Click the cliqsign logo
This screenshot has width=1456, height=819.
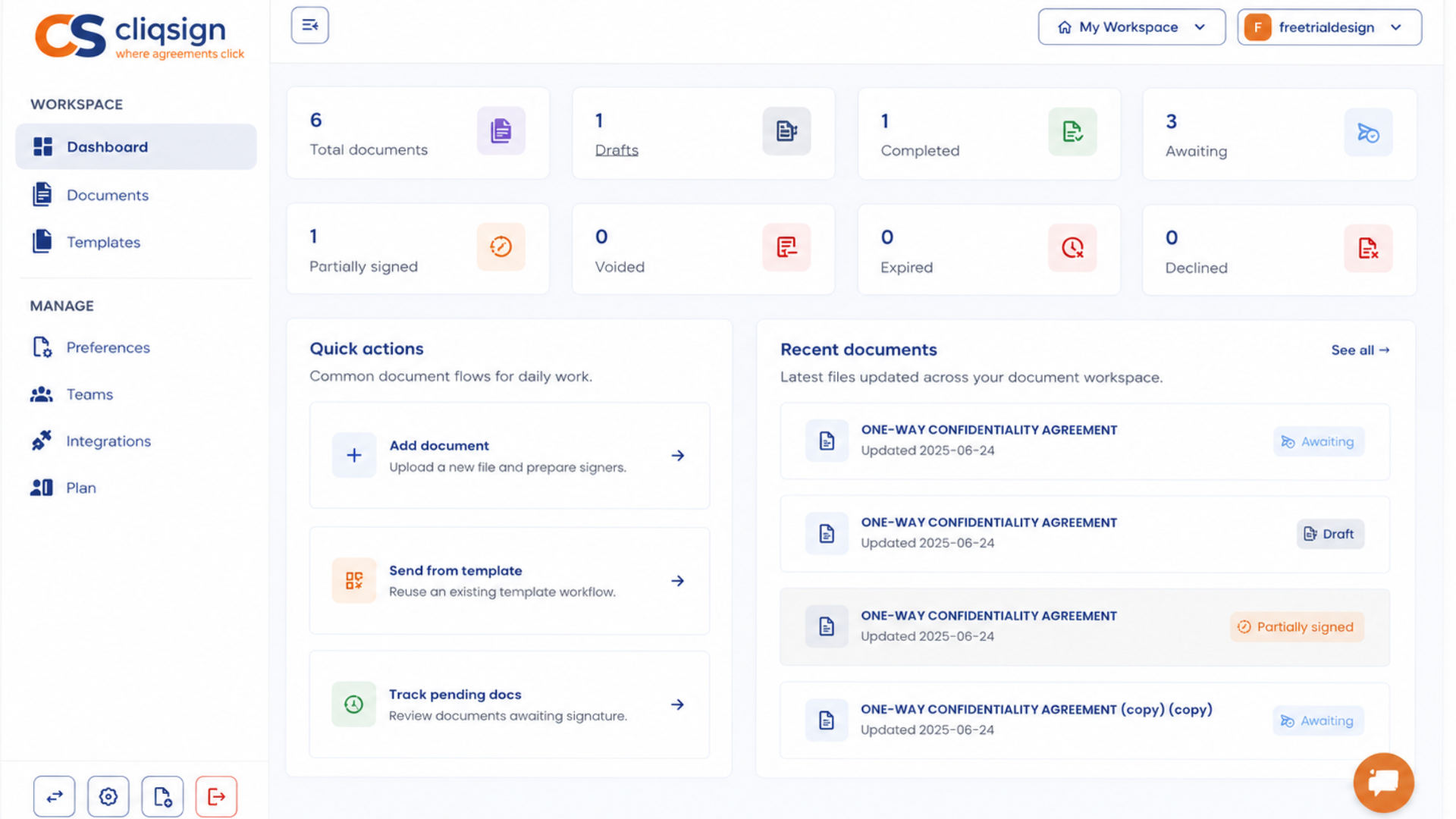point(140,36)
